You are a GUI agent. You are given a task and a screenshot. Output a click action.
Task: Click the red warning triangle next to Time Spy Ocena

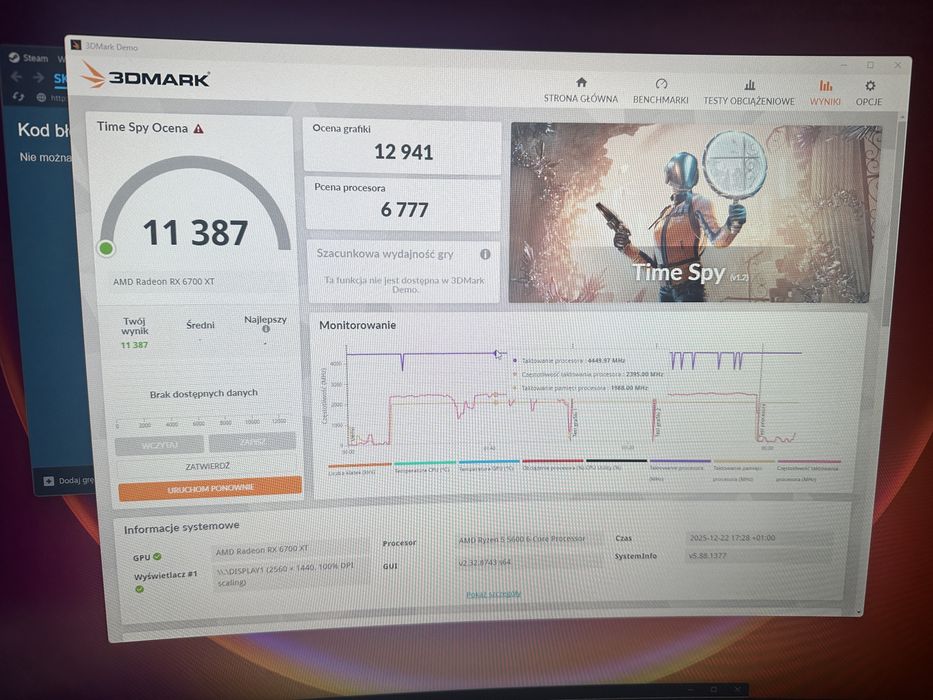(199, 128)
